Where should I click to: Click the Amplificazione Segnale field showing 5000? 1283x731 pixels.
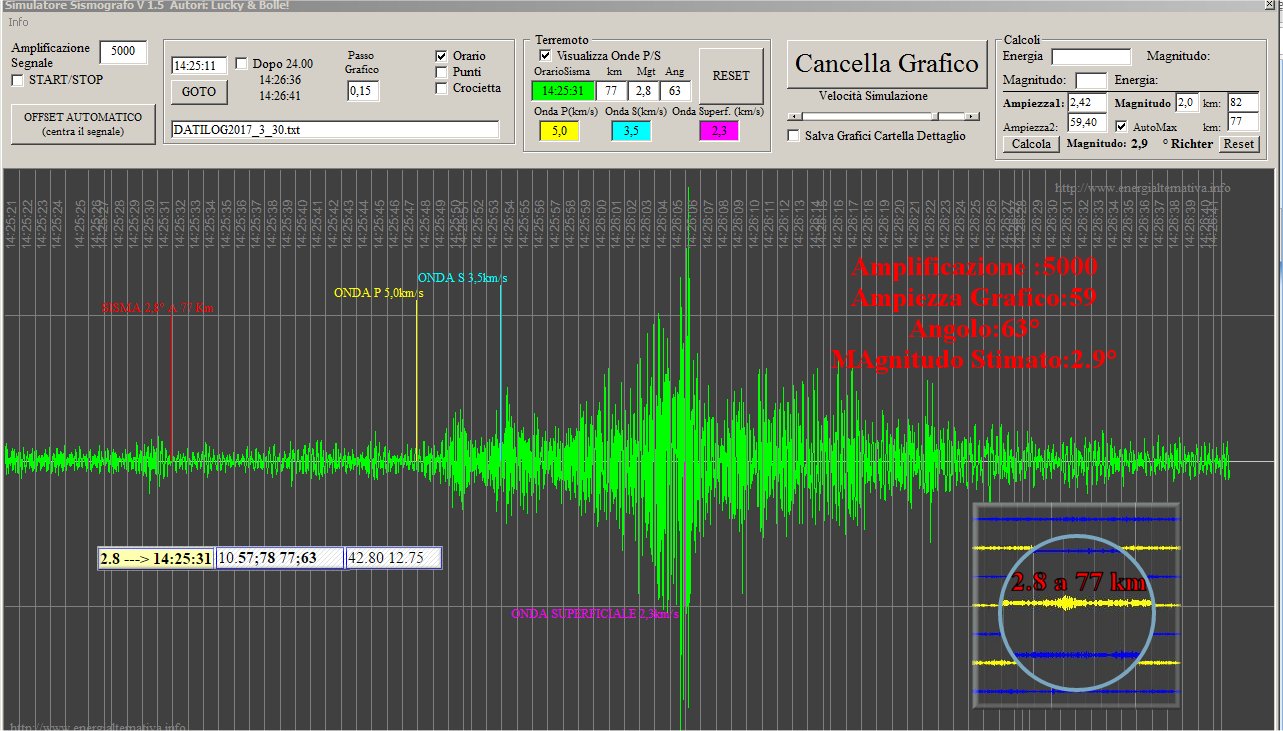(123, 52)
